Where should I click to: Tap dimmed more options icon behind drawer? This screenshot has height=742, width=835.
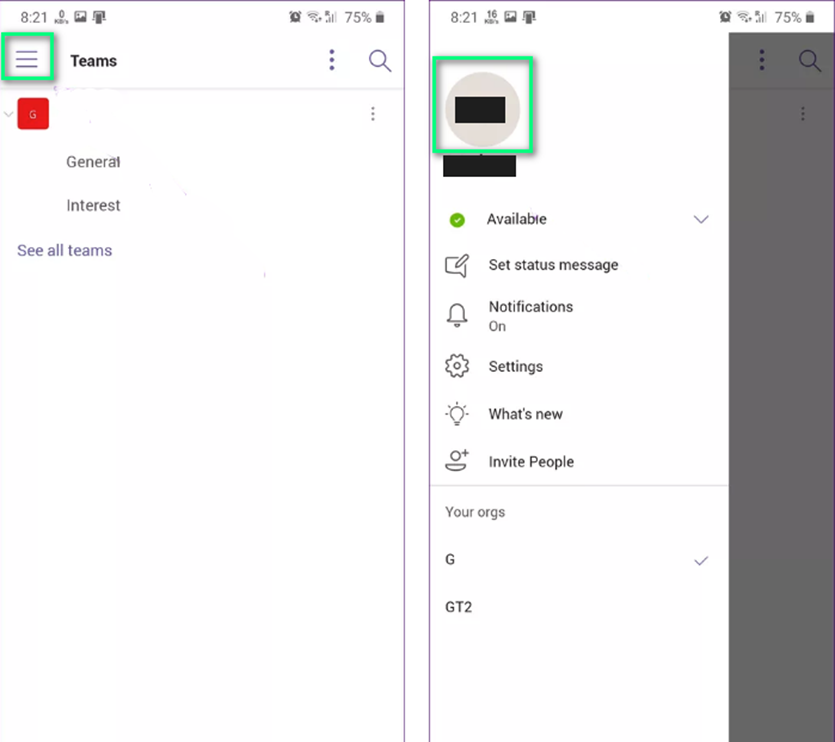coord(762,60)
